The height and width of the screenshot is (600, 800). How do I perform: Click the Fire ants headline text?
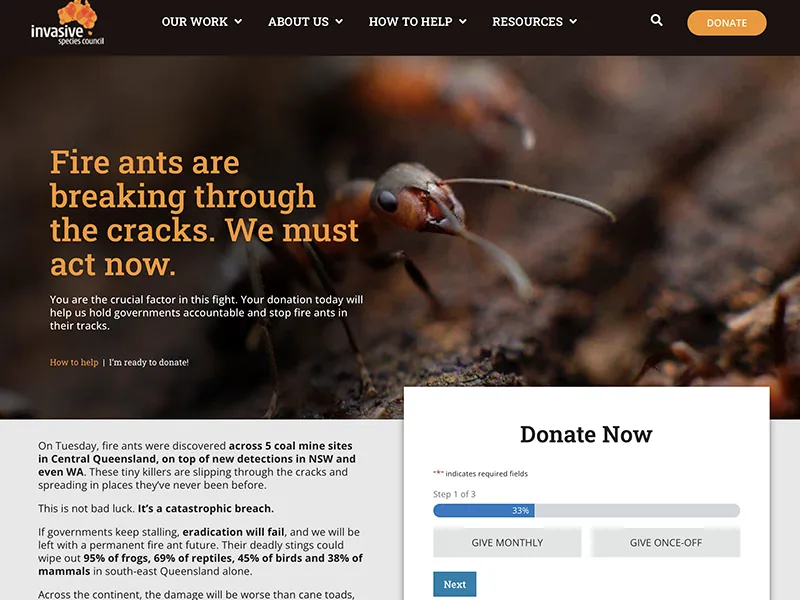coord(204,213)
